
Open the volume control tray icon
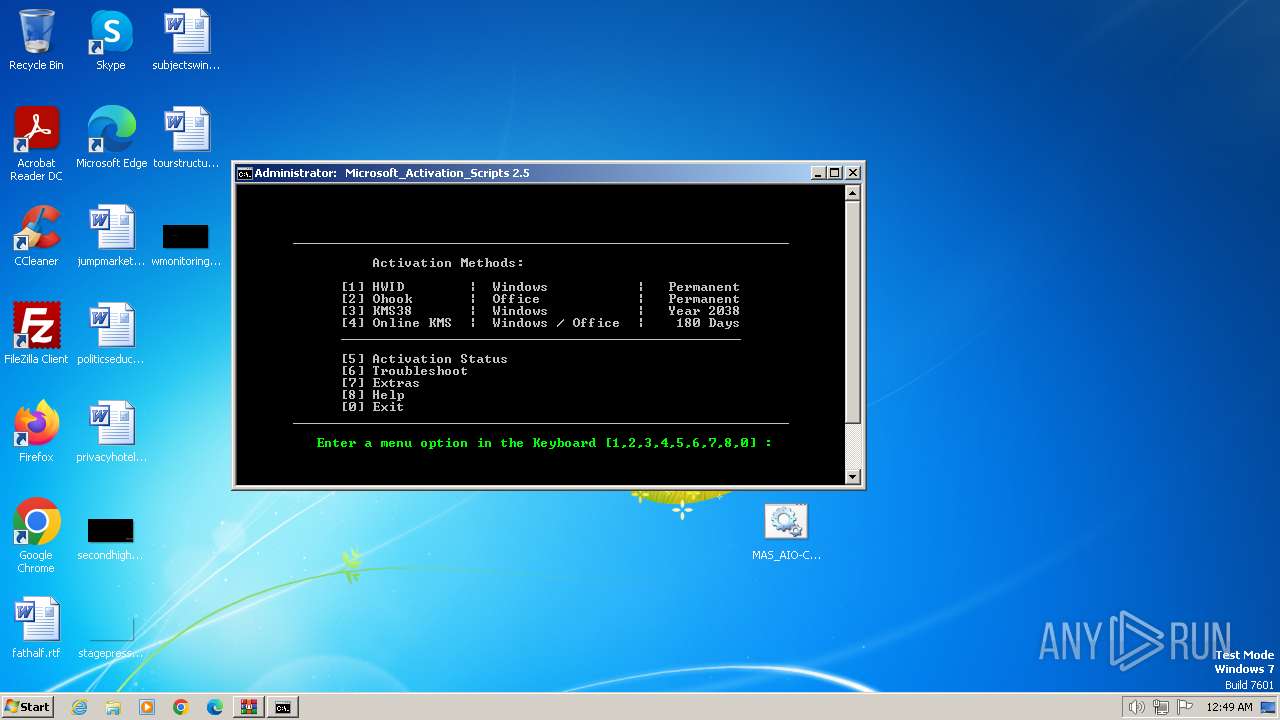(x=1136, y=707)
